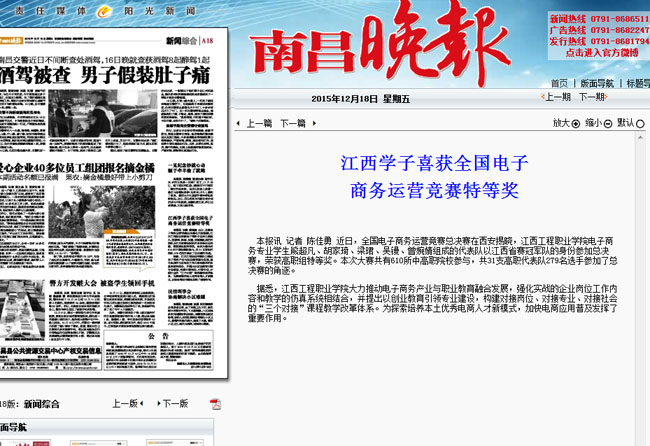Click the 版面导航 section header at bottom left
The image size is (650, 446).
click(x=13, y=427)
